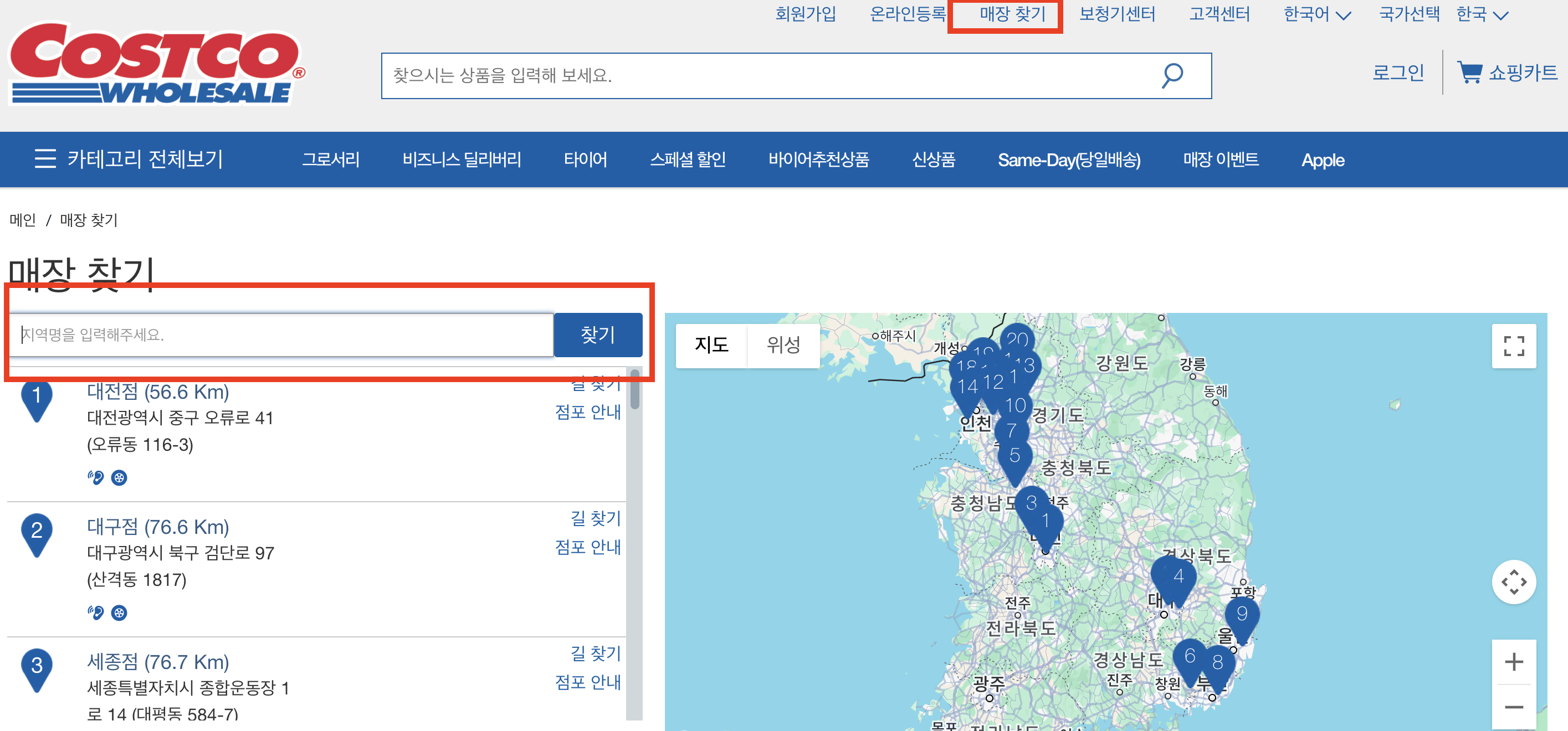Click list pin number 2 for 대구점
The height and width of the screenshot is (731, 1568).
tap(37, 535)
